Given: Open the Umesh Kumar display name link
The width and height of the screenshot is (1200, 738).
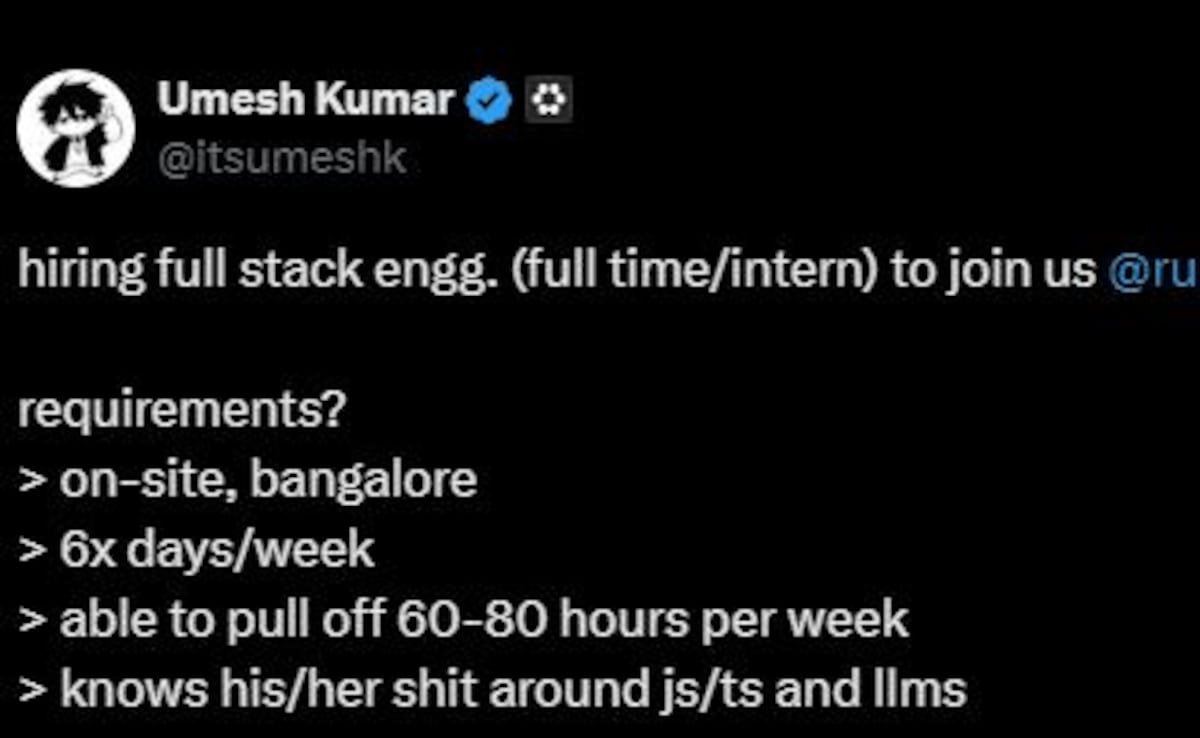Looking at the screenshot, I should click(305, 101).
